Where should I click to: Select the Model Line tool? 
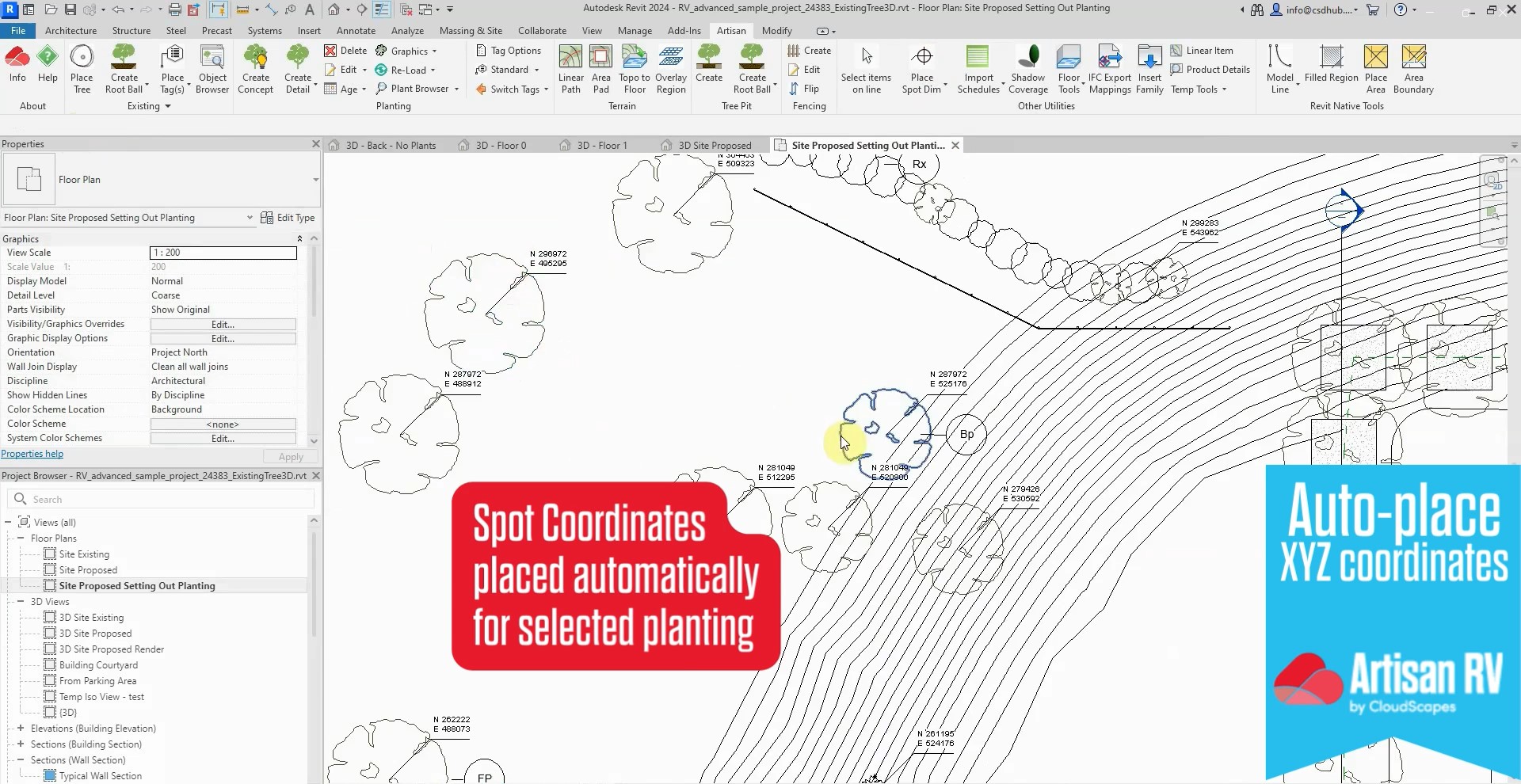pos(1280,70)
